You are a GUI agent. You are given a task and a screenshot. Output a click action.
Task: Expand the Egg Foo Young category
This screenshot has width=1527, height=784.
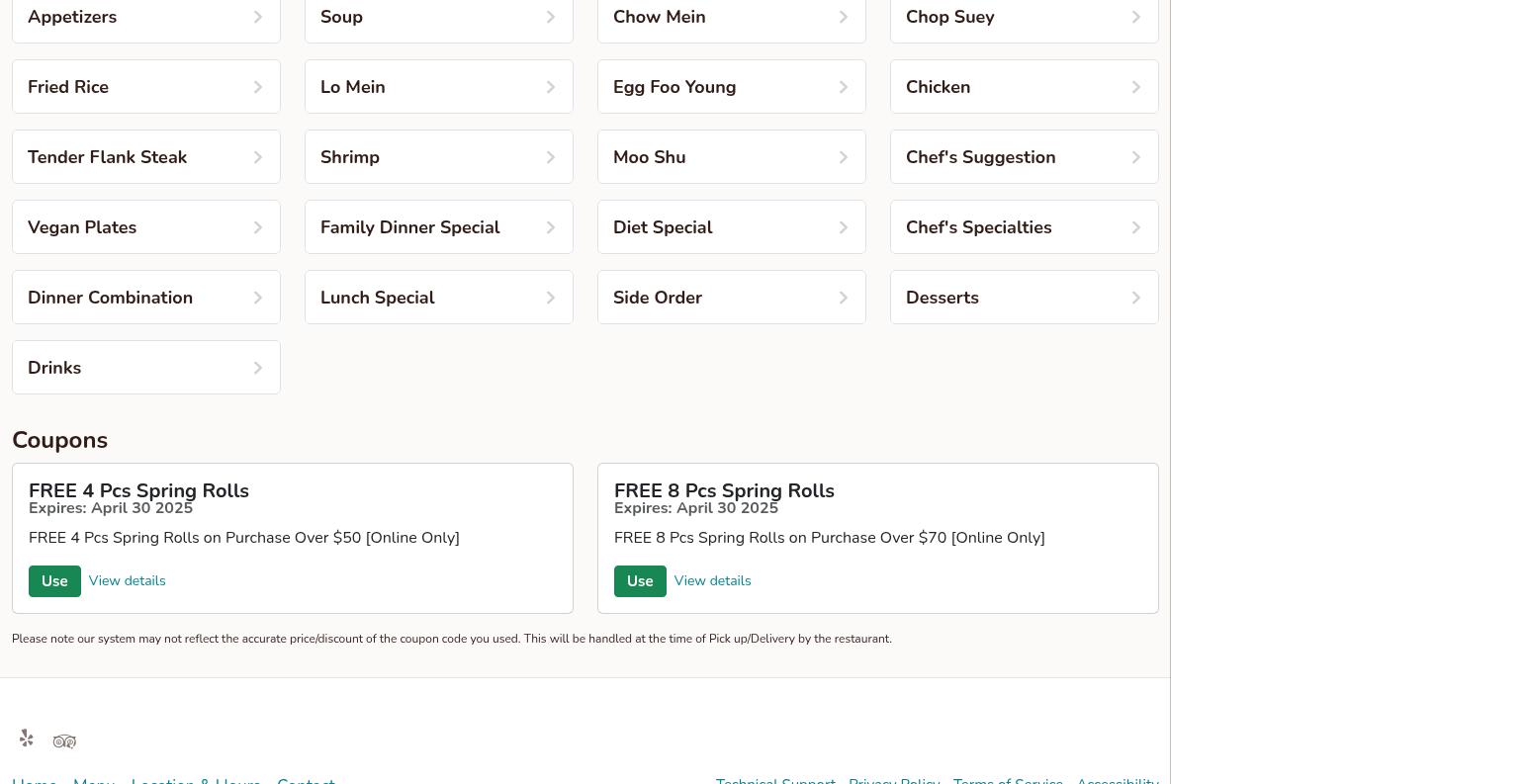coord(731,87)
